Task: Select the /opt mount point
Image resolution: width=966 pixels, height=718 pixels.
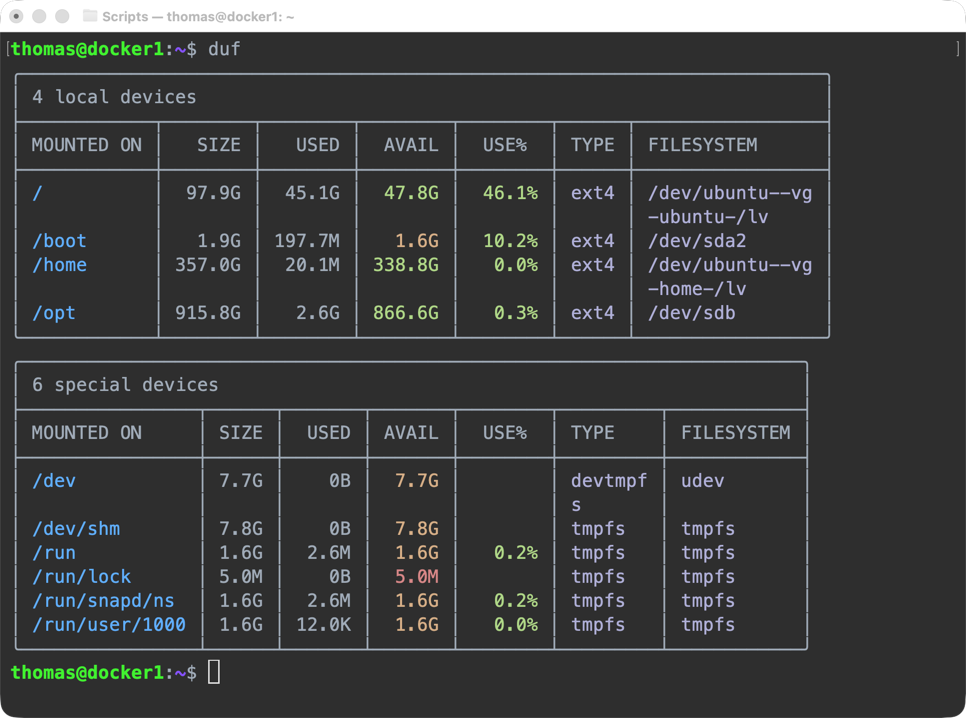Action: point(54,313)
